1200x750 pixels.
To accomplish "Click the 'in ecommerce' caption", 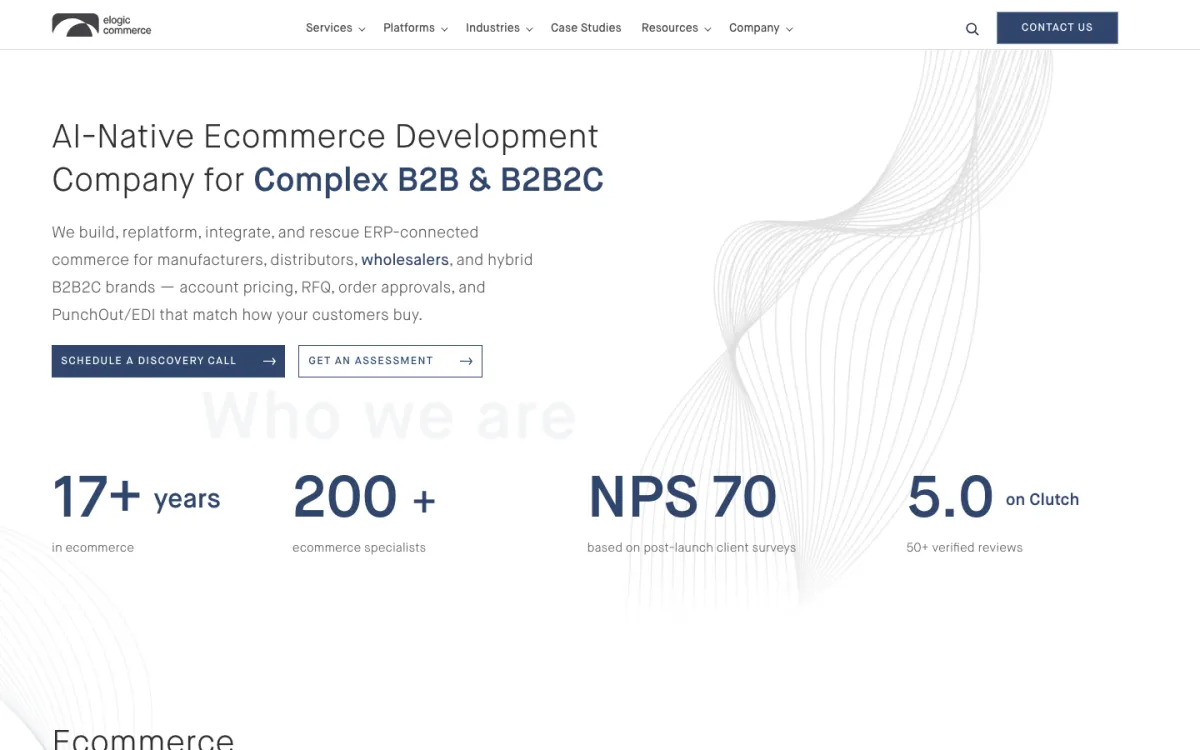I will (93, 548).
